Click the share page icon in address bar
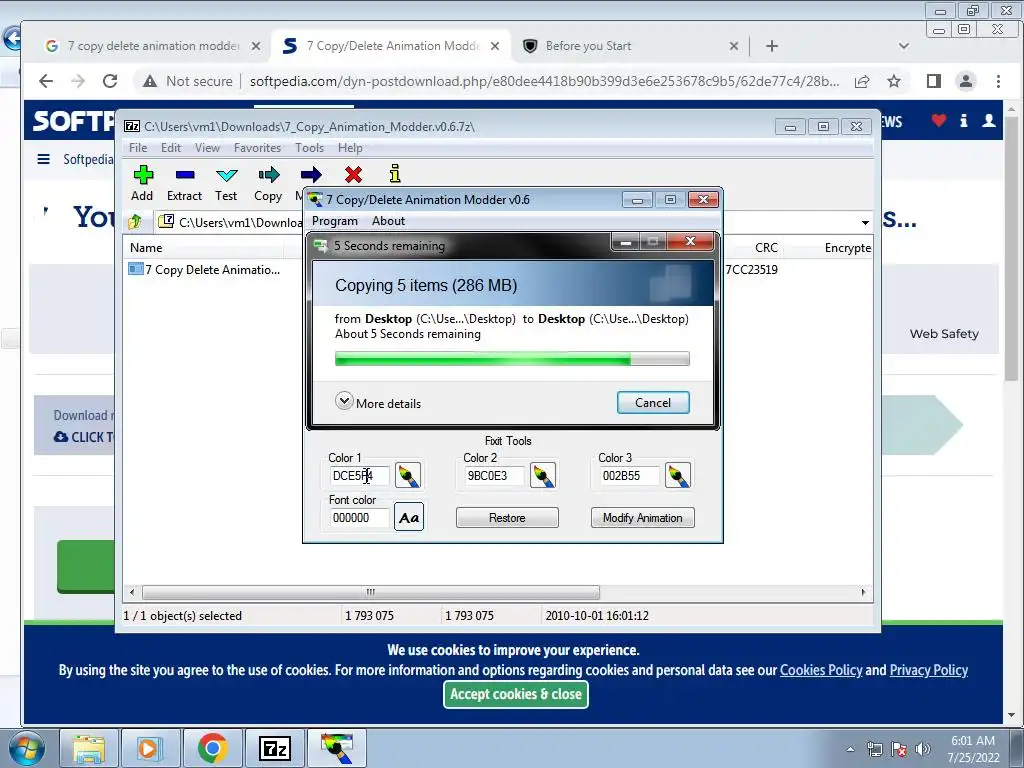 click(x=862, y=81)
